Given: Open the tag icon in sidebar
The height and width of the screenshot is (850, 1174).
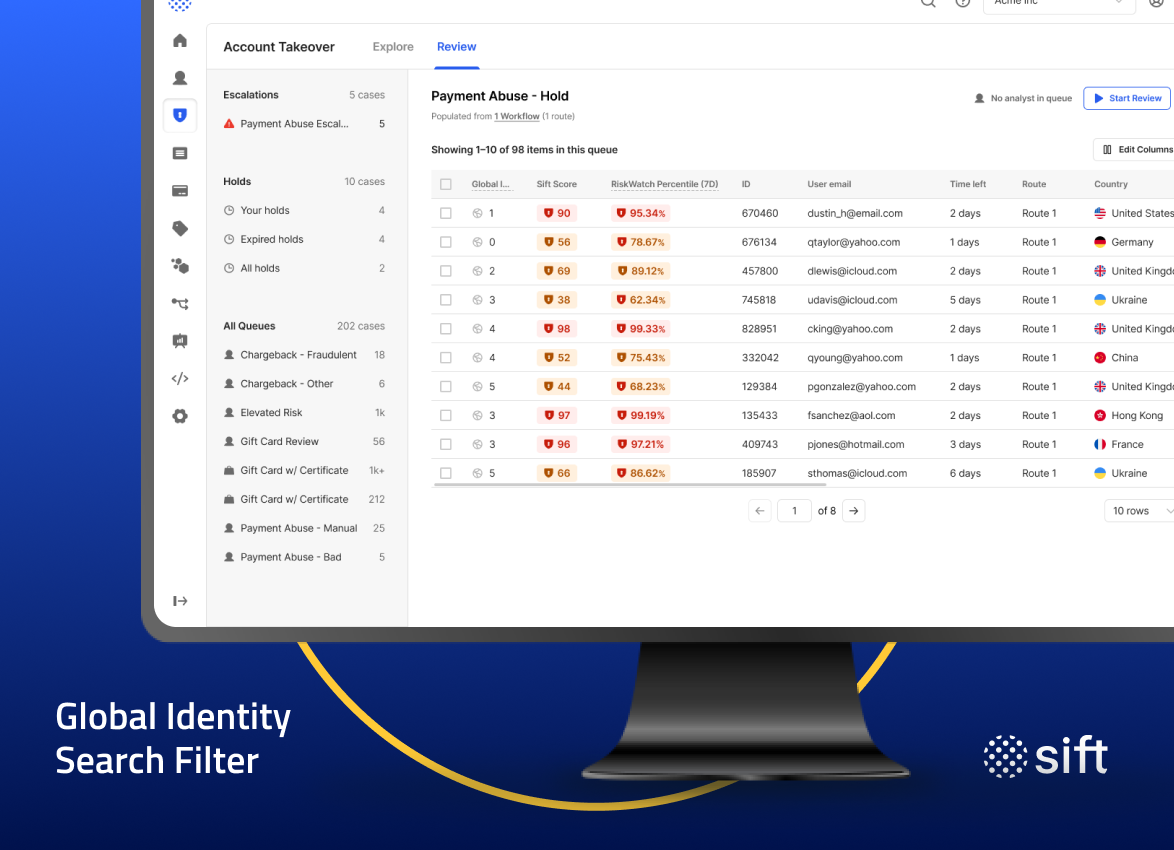Looking at the screenshot, I should click(x=180, y=228).
